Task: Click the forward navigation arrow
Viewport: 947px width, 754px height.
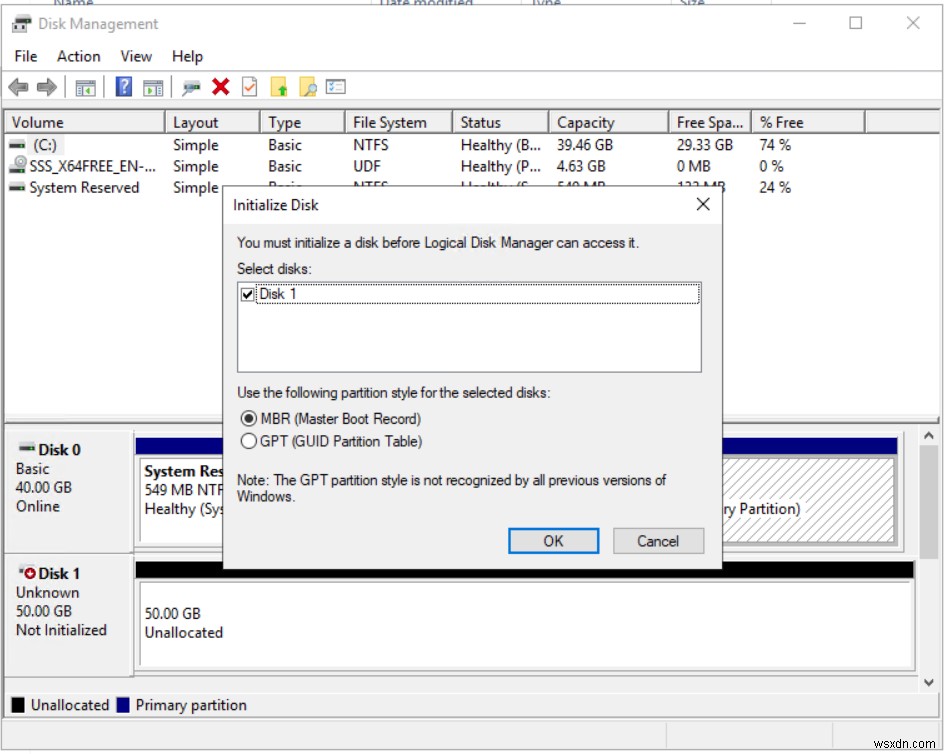Action: tap(46, 87)
